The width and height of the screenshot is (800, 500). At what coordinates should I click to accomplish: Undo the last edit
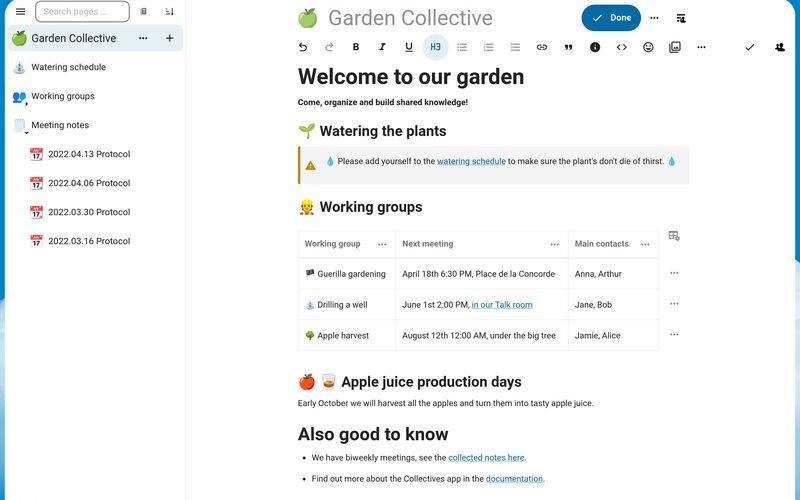click(x=303, y=47)
